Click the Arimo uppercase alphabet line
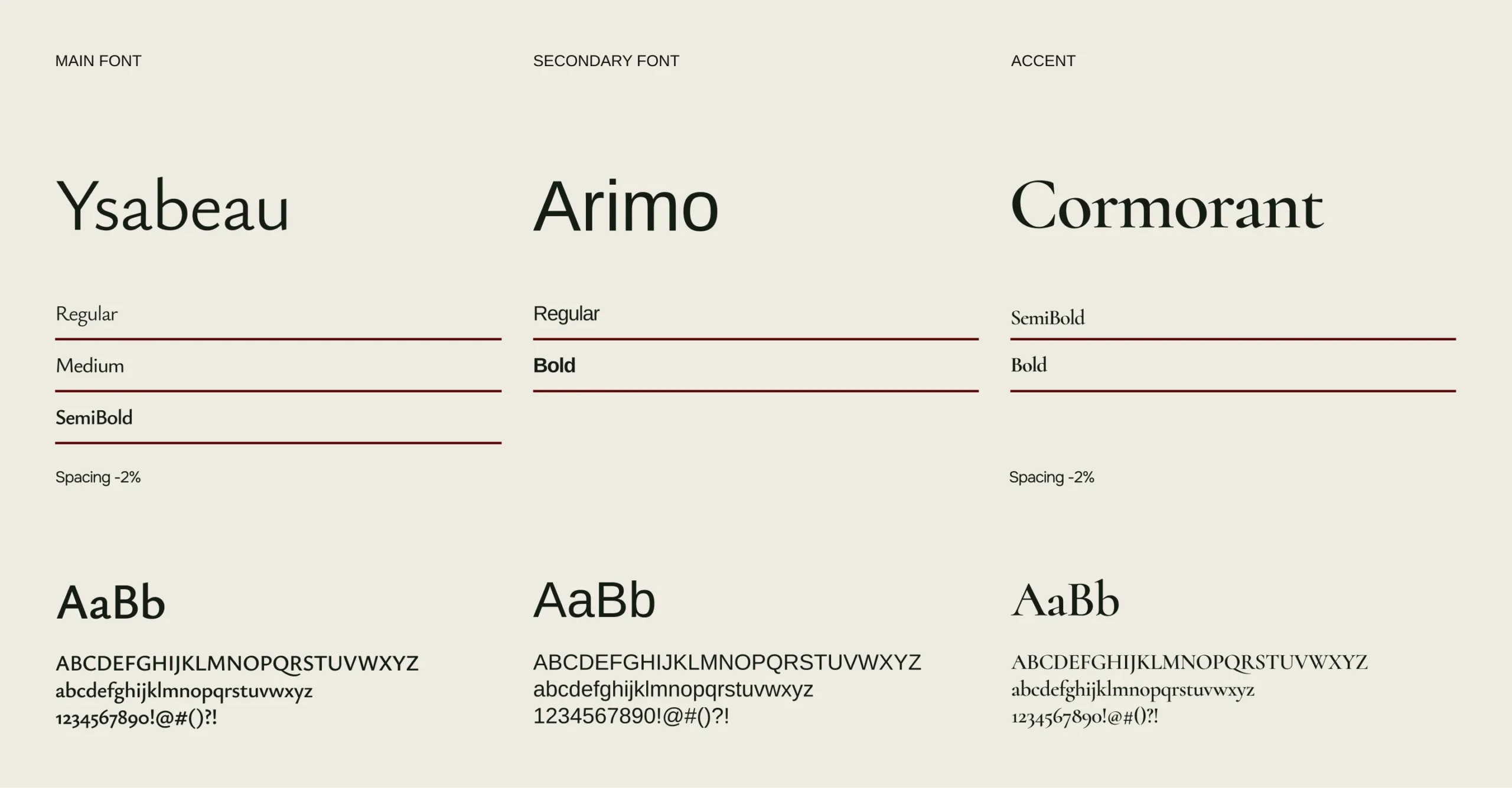The width and height of the screenshot is (1512, 788). tap(727, 662)
